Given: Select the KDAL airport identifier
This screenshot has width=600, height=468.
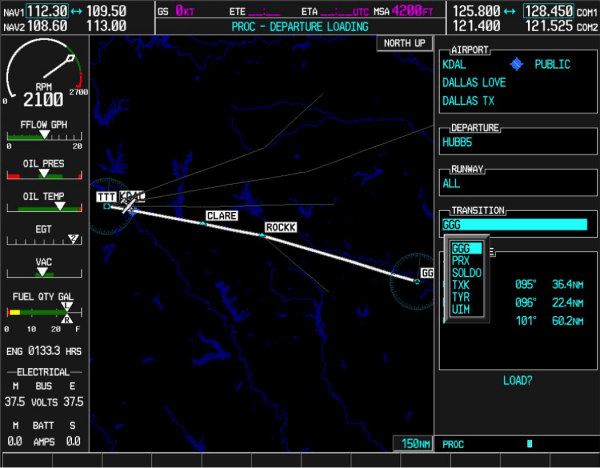Looking at the screenshot, I should (454, 64).
